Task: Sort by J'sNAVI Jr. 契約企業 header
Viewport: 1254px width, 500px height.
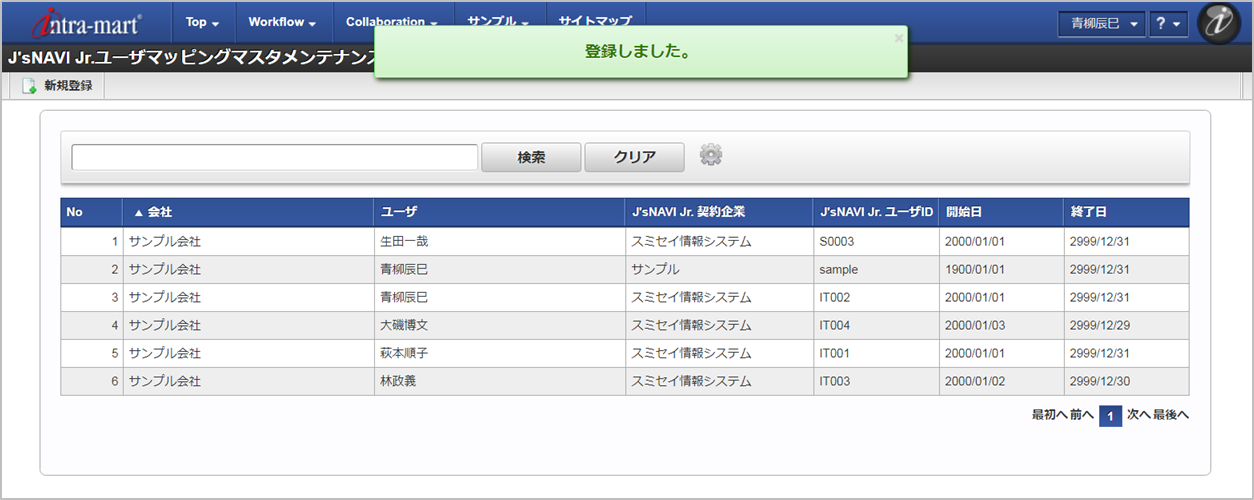Action: 719,212
